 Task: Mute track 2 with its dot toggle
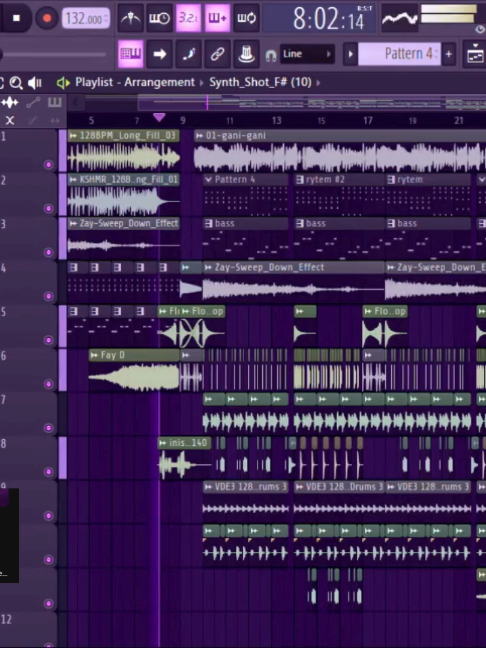point(48,209)
